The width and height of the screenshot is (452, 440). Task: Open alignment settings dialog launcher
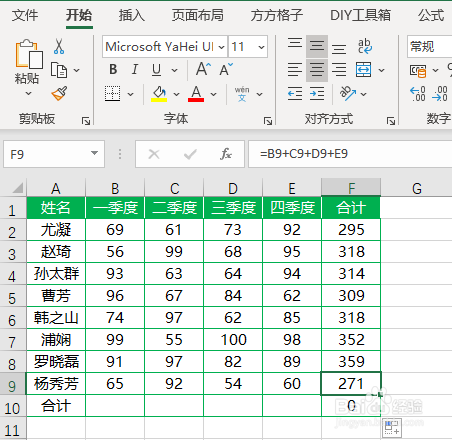pyautogui.click(x=391, y=121)
